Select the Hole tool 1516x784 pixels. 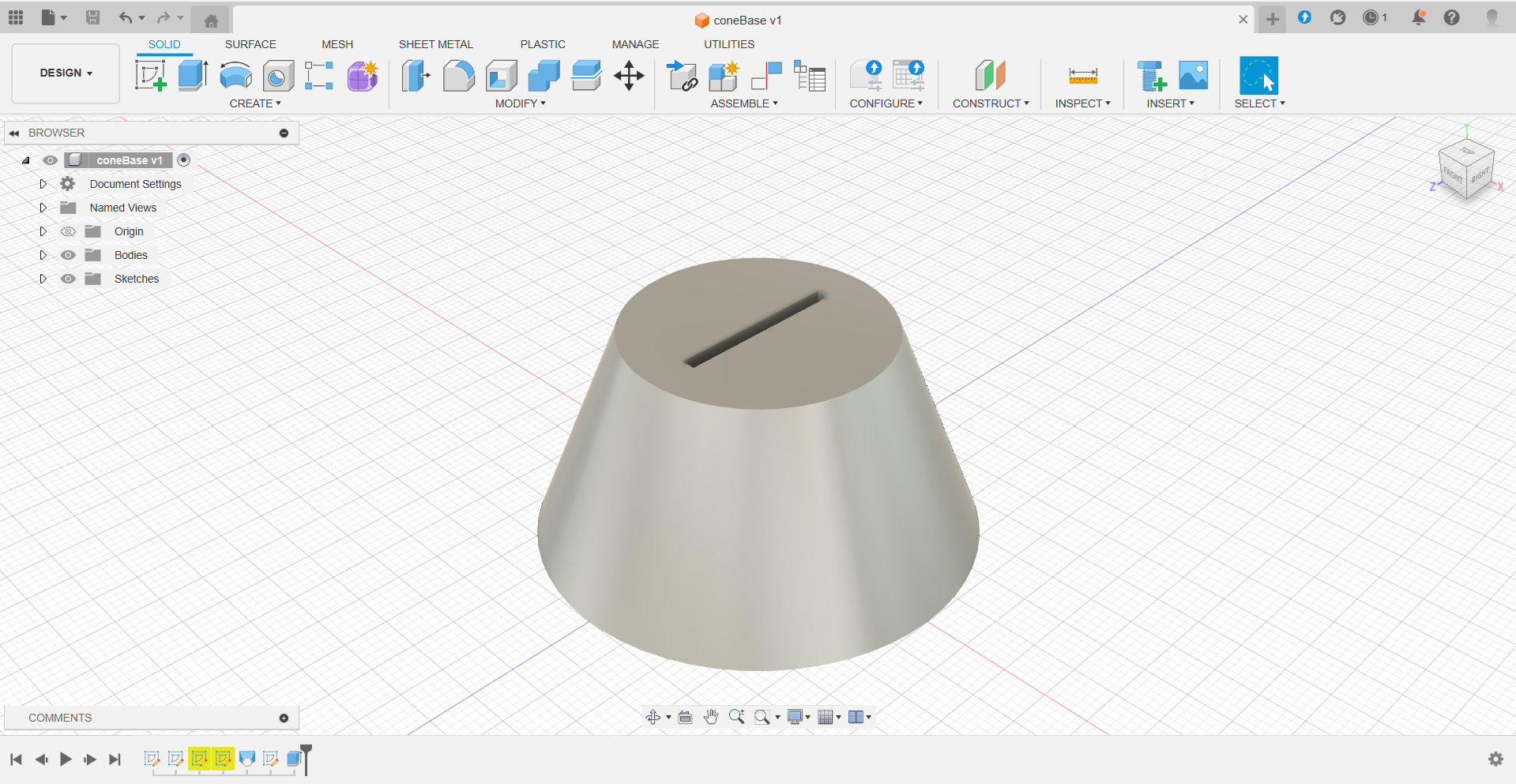(278, 76)
